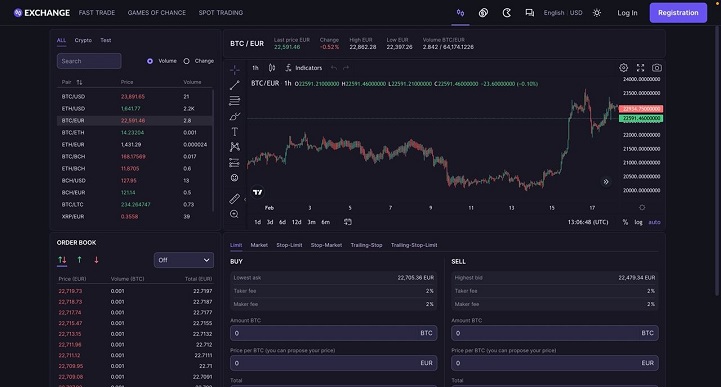
Task: Click the zoom in magnifier tool
Action: pyautogui.click(x=235, y=214)
